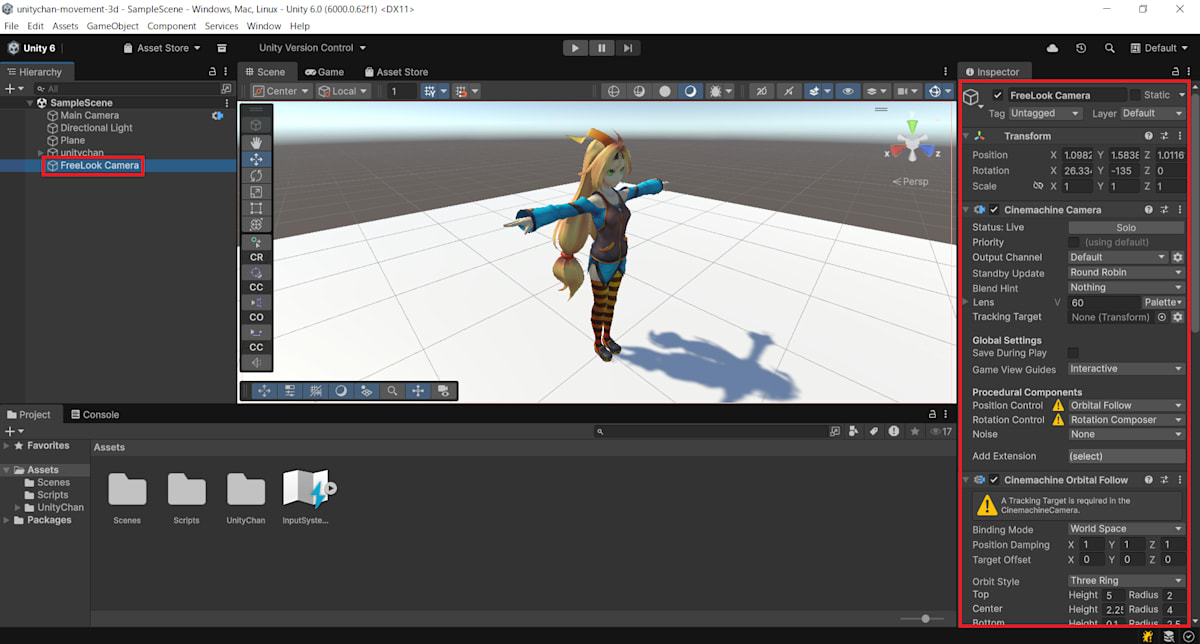
Task: Open Standby Update dropdown
Action: [1126, 272]
